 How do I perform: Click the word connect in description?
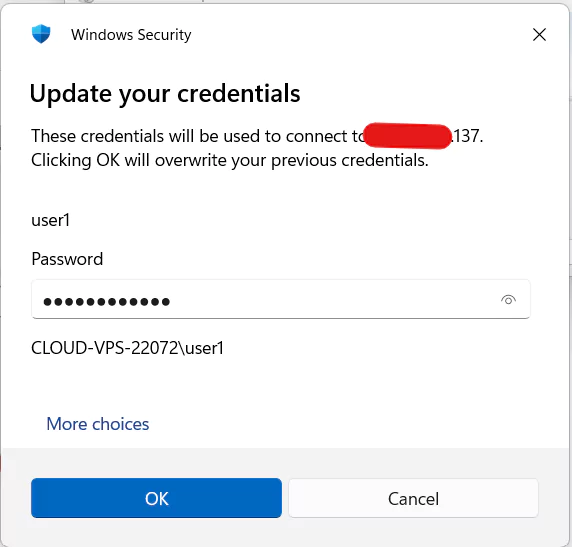316,136
